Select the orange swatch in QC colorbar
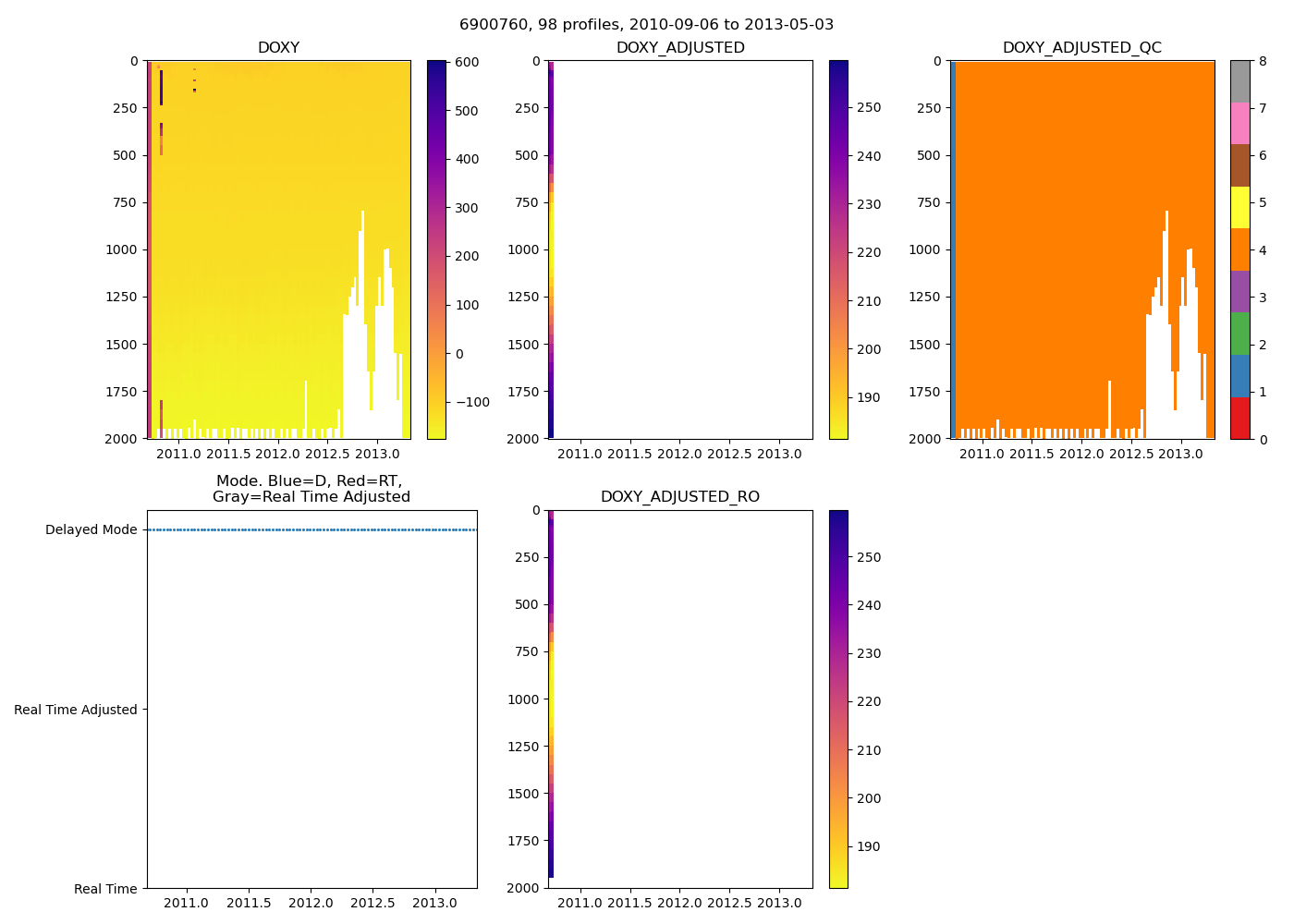This screenshot has width=1294, height=924. 1239,249
